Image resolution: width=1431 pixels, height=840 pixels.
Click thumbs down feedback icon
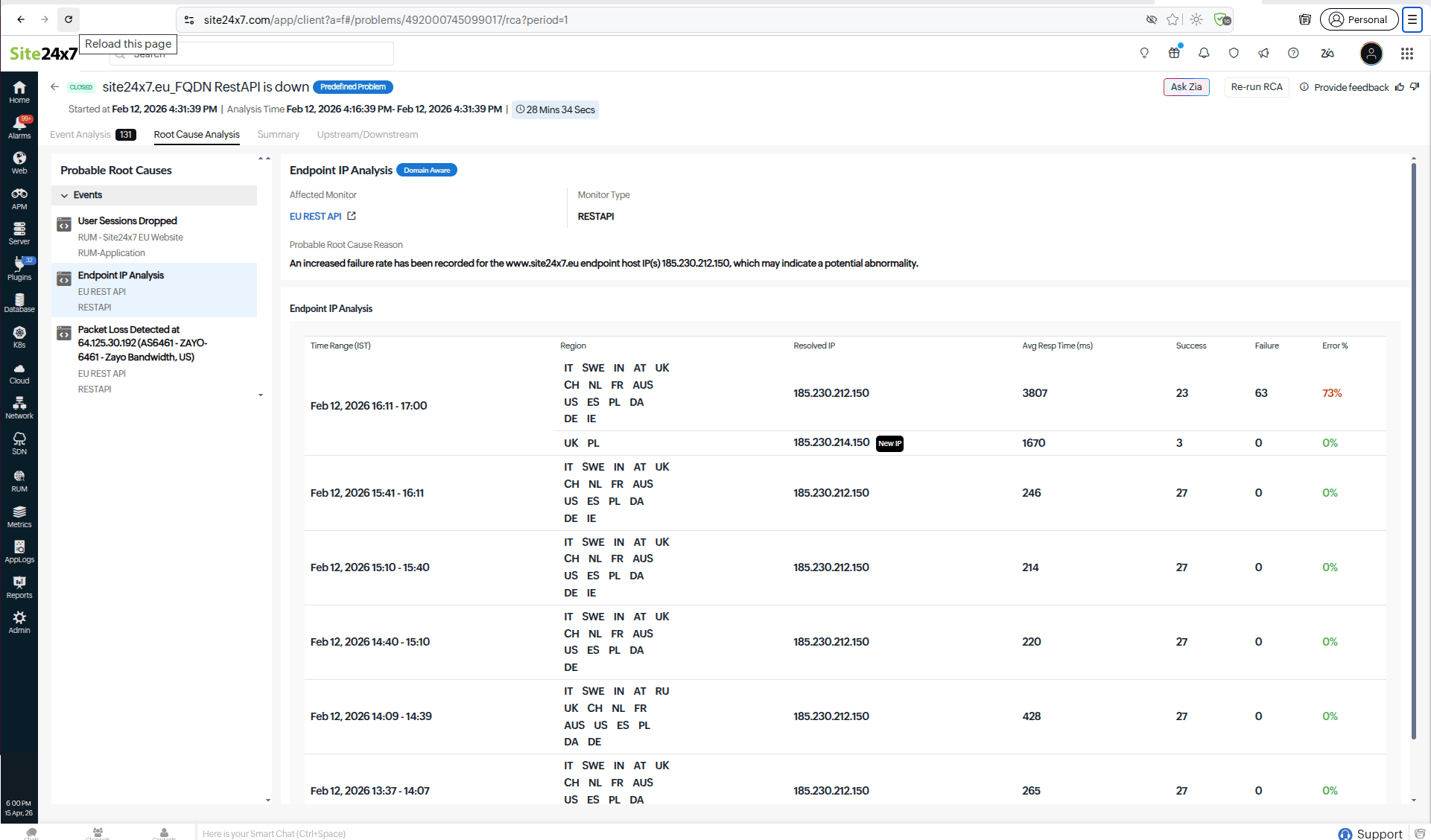click(x=1415, y=87)
